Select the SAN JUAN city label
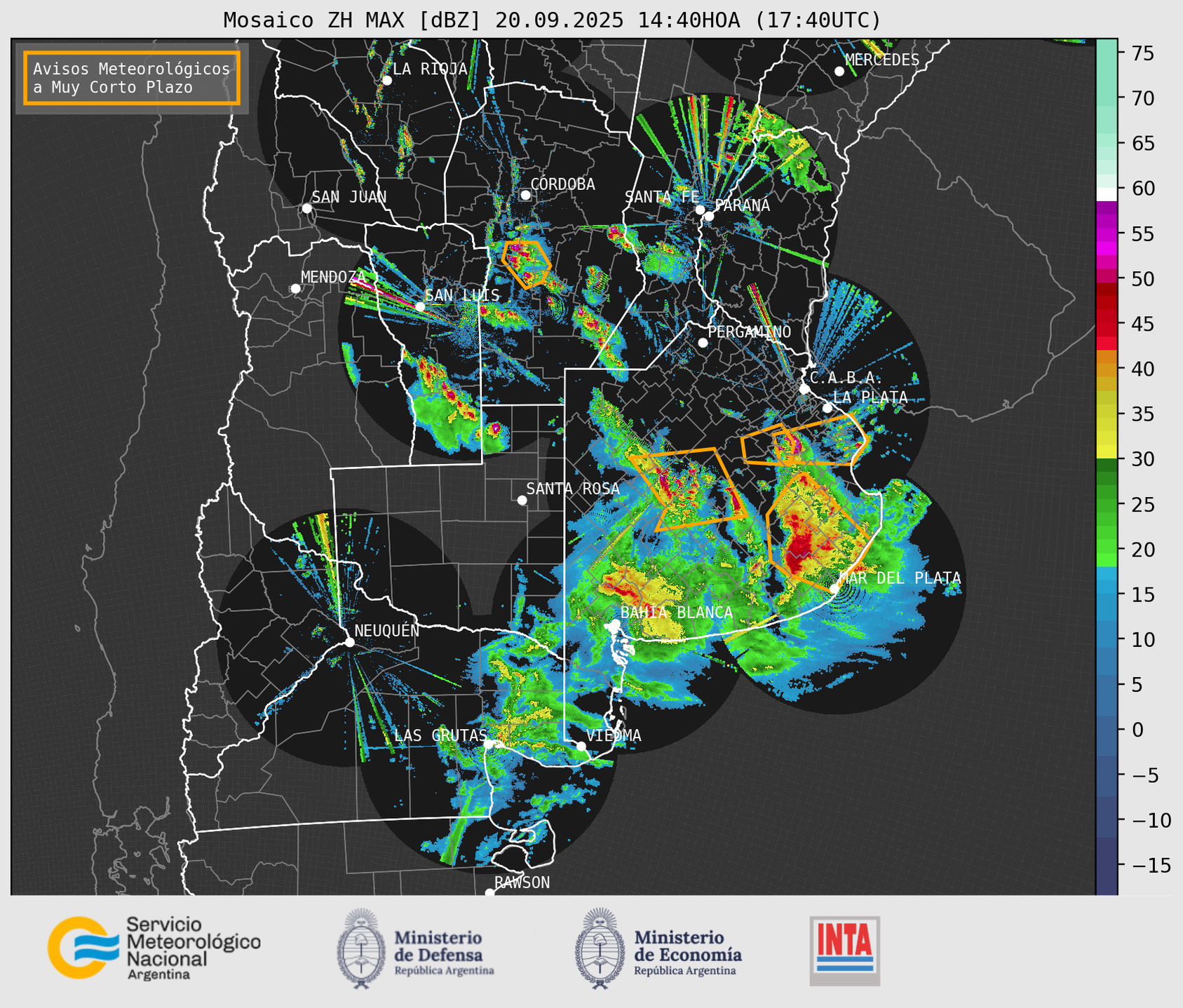 pos(349,197)
